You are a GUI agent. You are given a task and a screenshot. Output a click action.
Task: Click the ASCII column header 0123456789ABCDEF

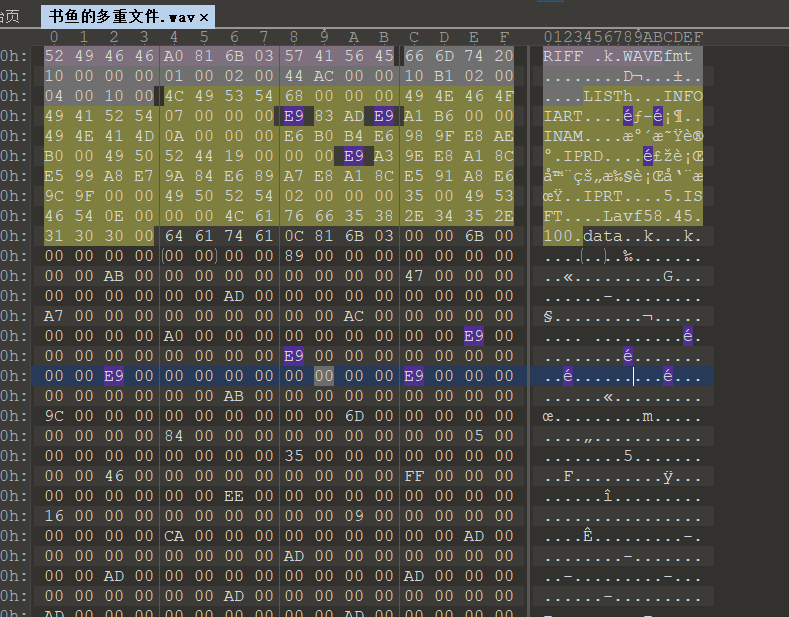click(x=622, y=37)
